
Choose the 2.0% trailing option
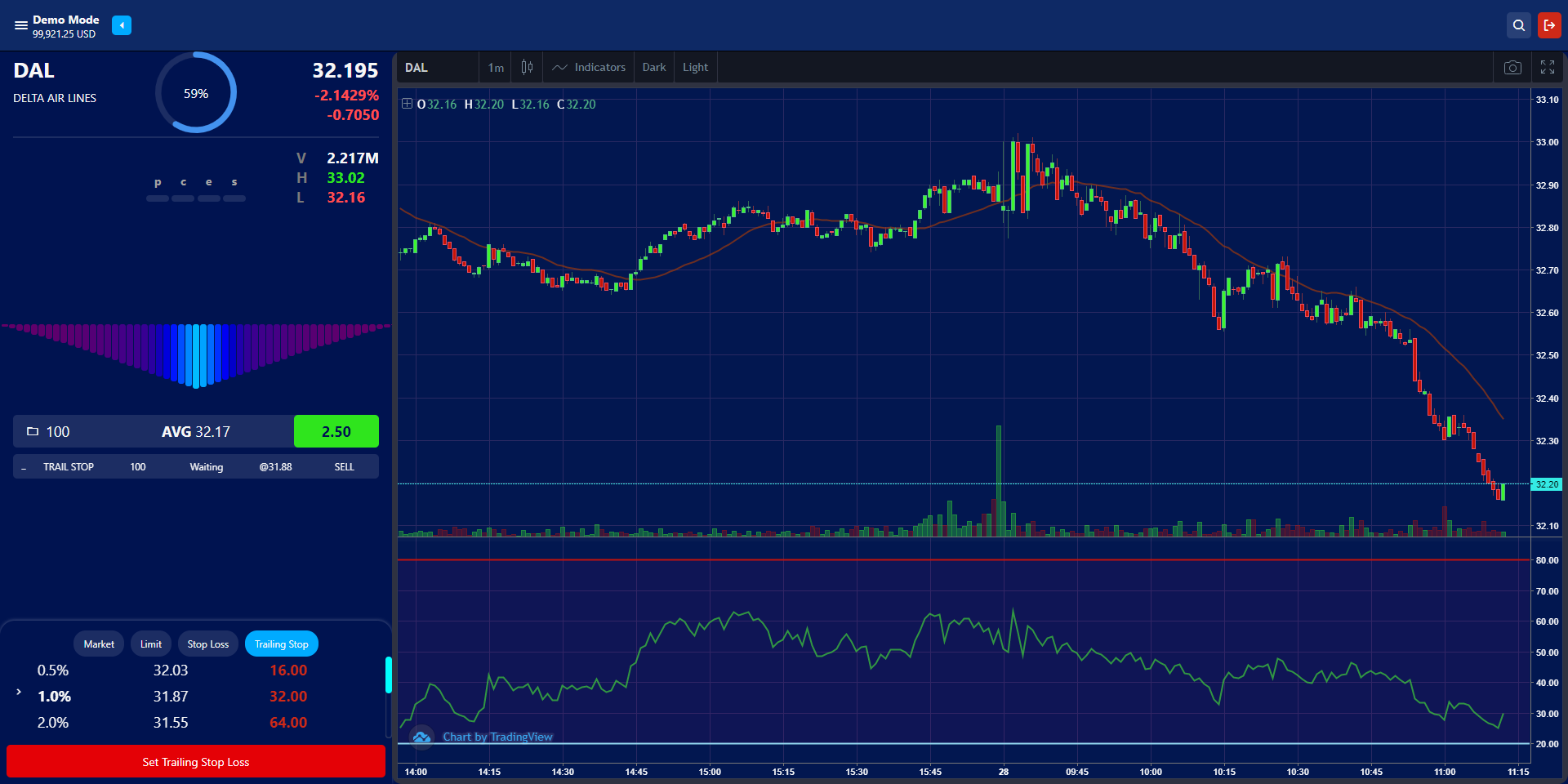(53, 723)
